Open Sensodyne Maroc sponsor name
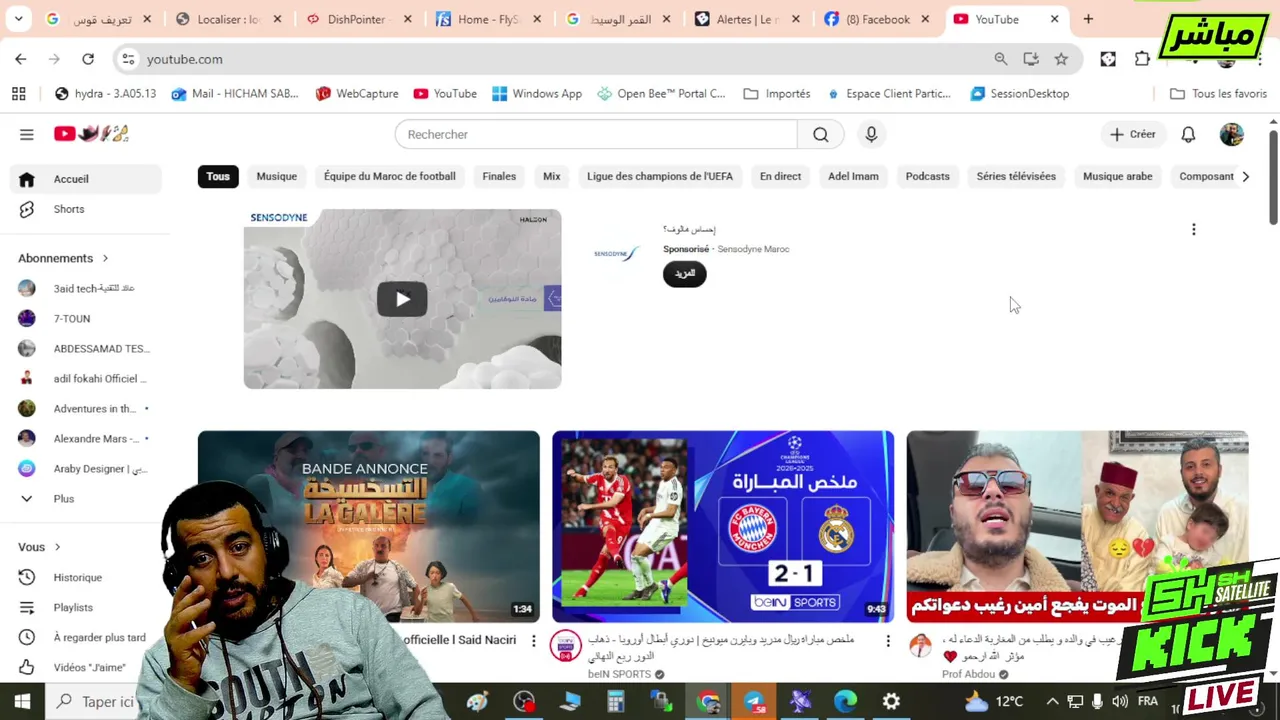Image resolution: width=1280 pixels, height=720 pixels. pos(753,249)
